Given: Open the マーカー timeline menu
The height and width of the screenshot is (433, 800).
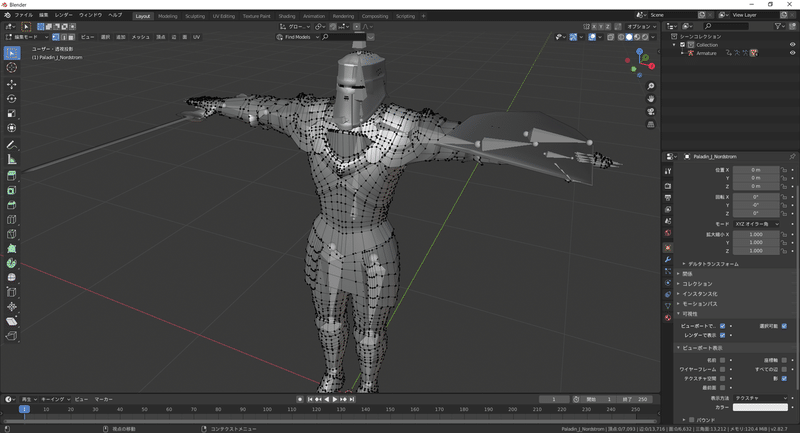Looking at the screenshot, I should click(104, 399).
